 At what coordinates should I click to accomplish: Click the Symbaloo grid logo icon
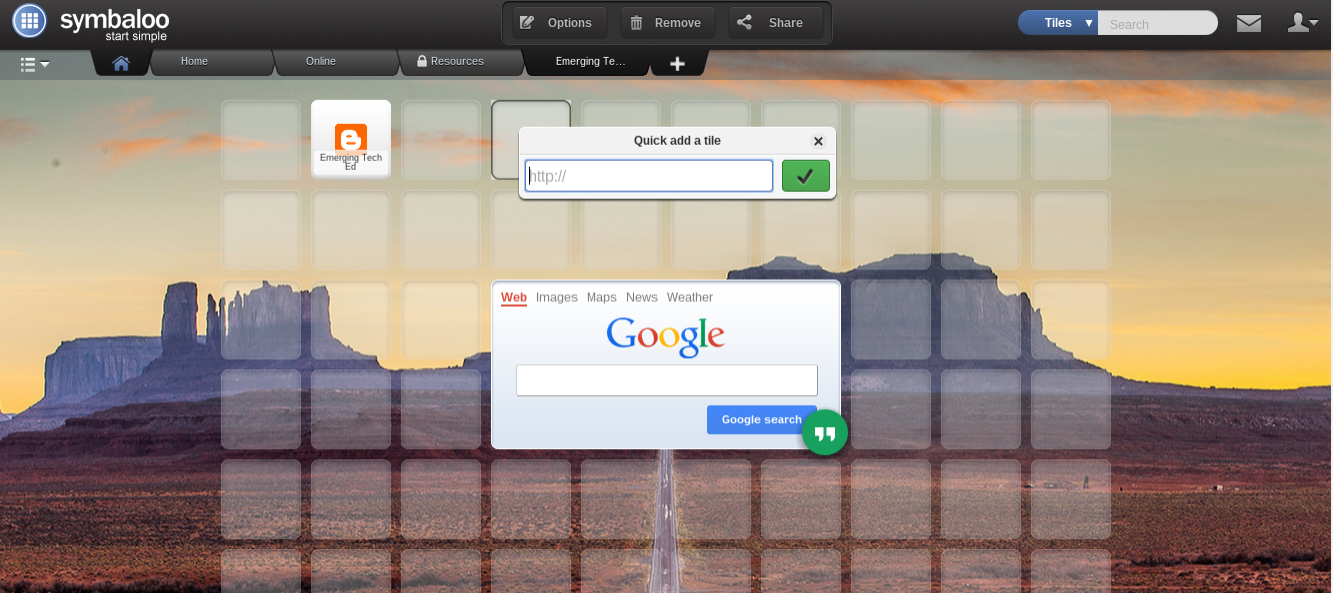(x=29, y=20)
